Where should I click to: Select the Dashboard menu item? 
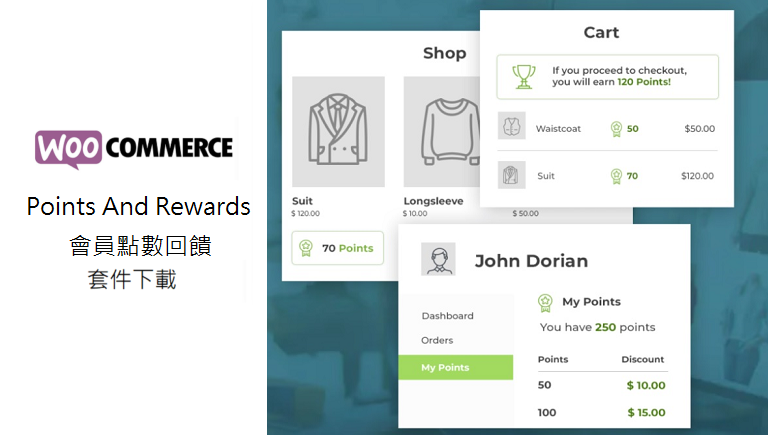point(447,316)
